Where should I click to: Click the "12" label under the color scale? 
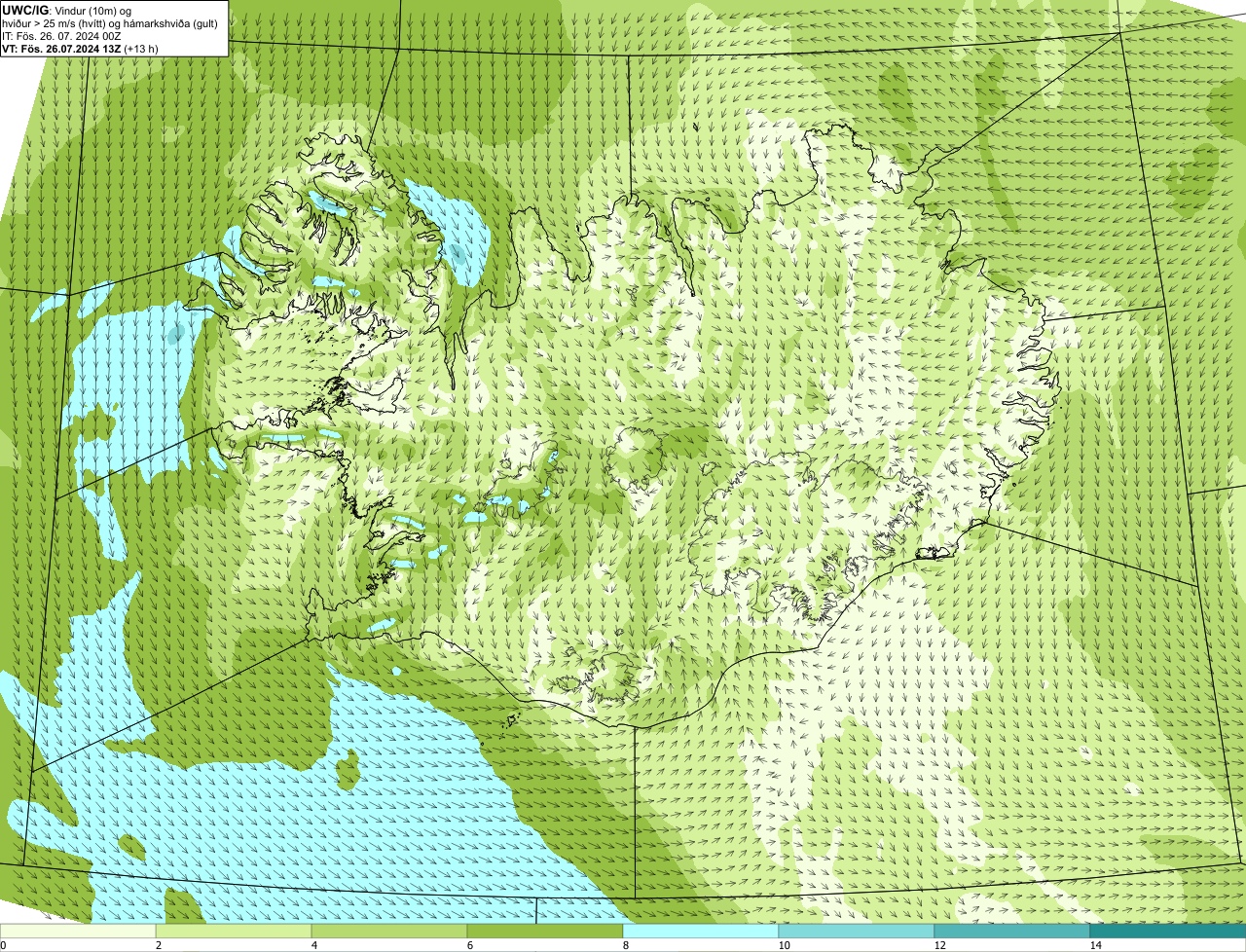pos(939,945)
